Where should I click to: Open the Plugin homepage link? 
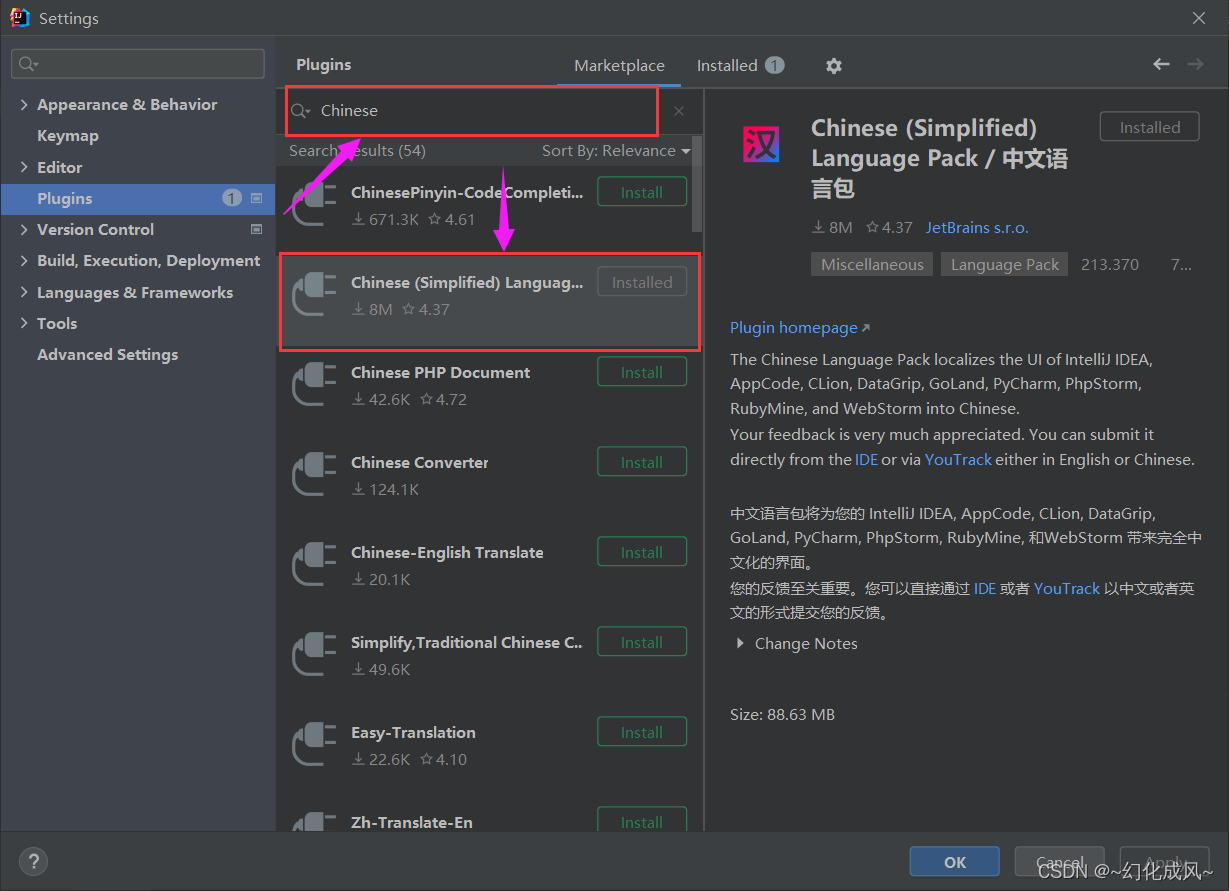point(800,328)
